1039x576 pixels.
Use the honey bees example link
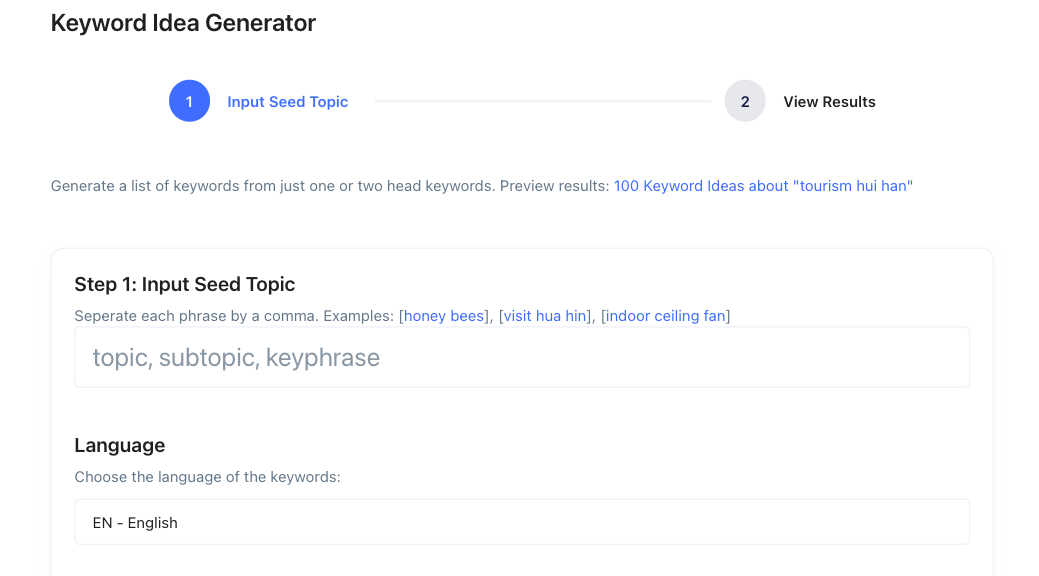point(444,316)
